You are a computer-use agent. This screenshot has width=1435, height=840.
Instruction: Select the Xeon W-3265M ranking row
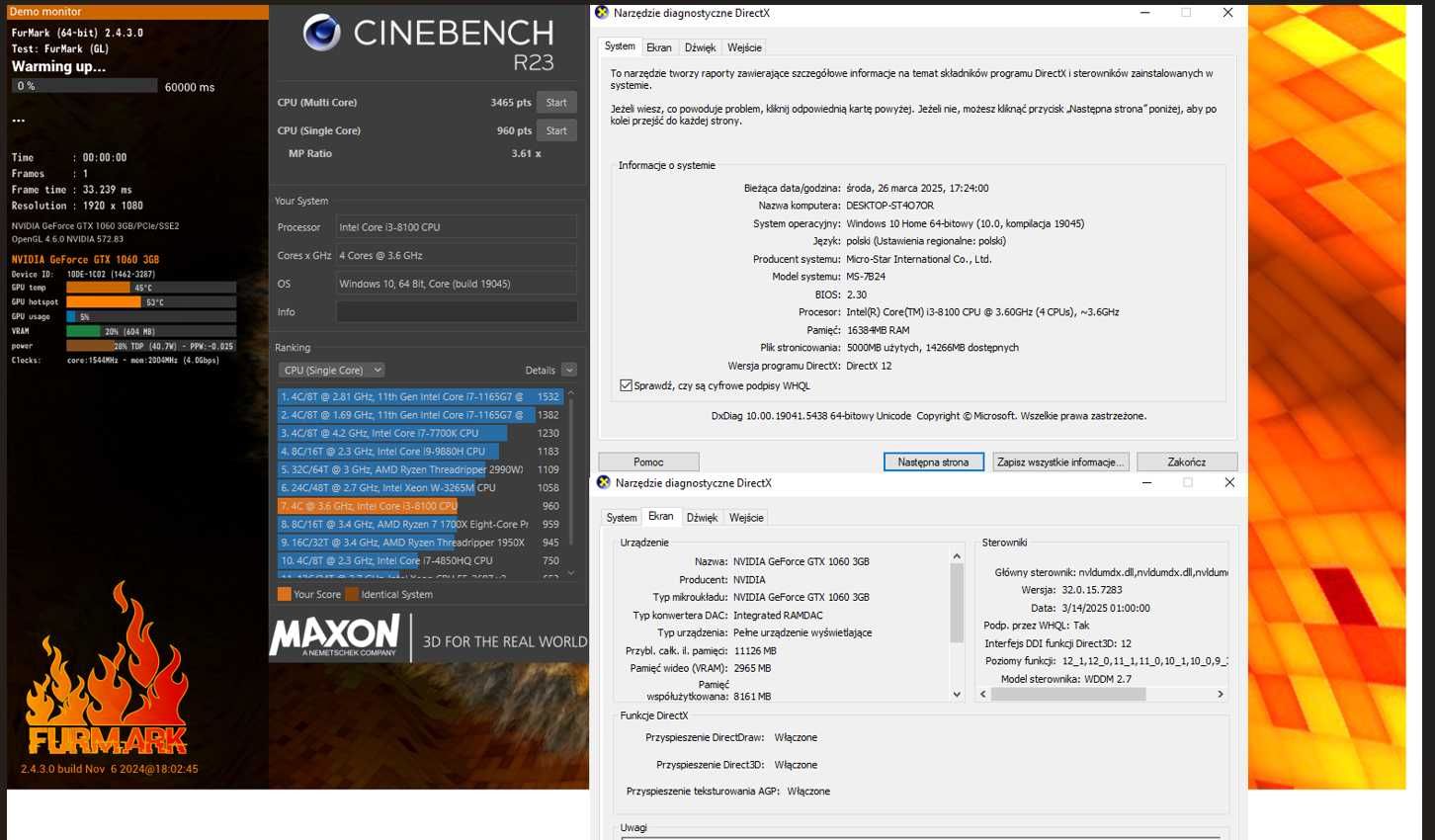[421, 487]
